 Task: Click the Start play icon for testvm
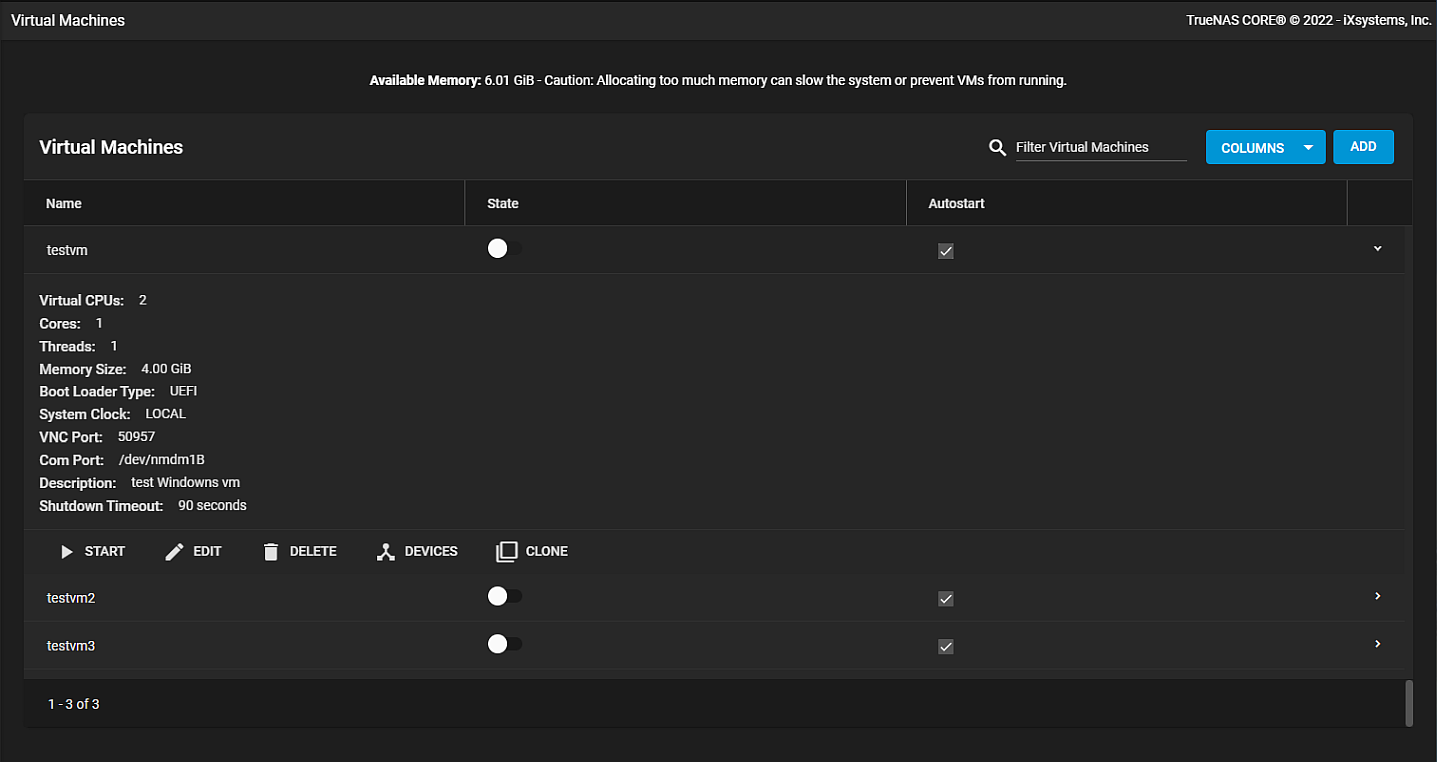coord(67,552)
